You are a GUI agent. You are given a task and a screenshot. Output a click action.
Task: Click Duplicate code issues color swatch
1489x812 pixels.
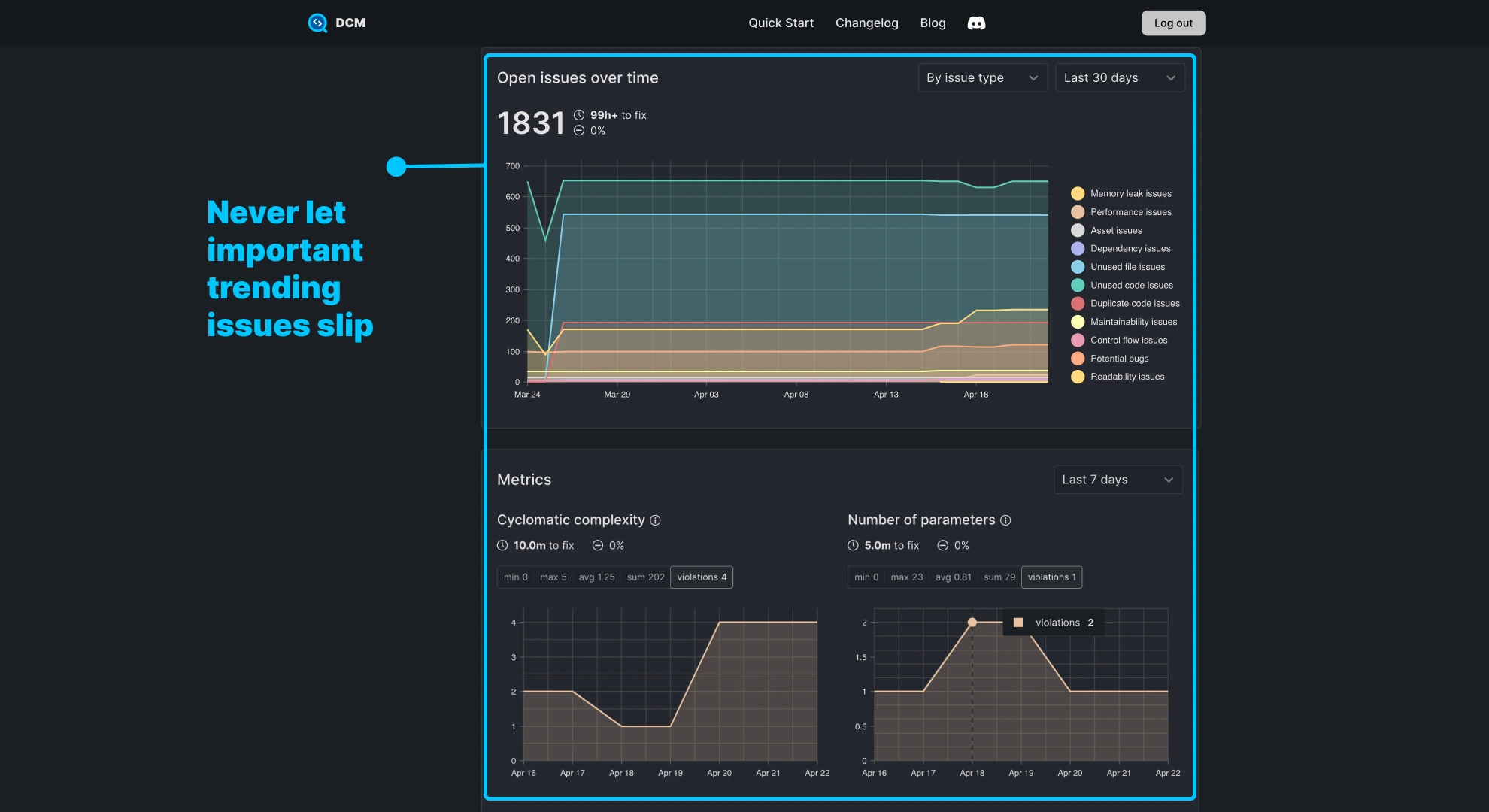1078,304
